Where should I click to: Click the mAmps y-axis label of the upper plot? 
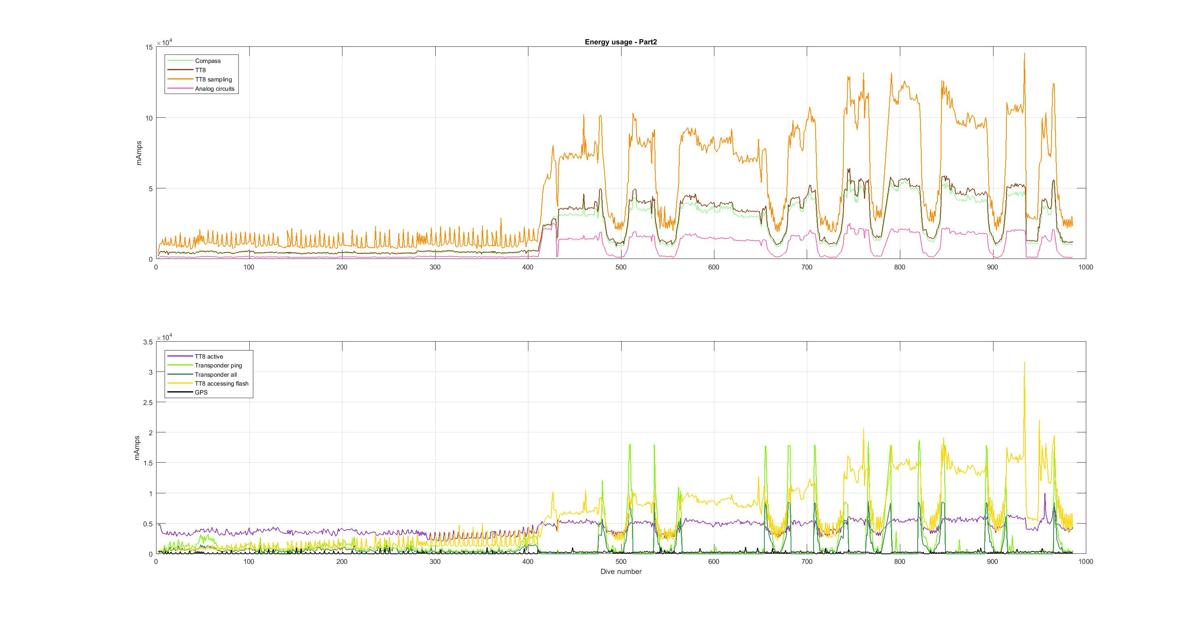pos(140,153)
